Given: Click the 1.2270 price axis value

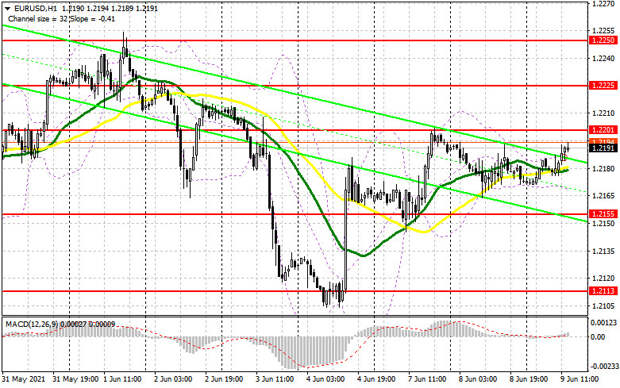Looking at the screenshot, I should coord(603,4).
